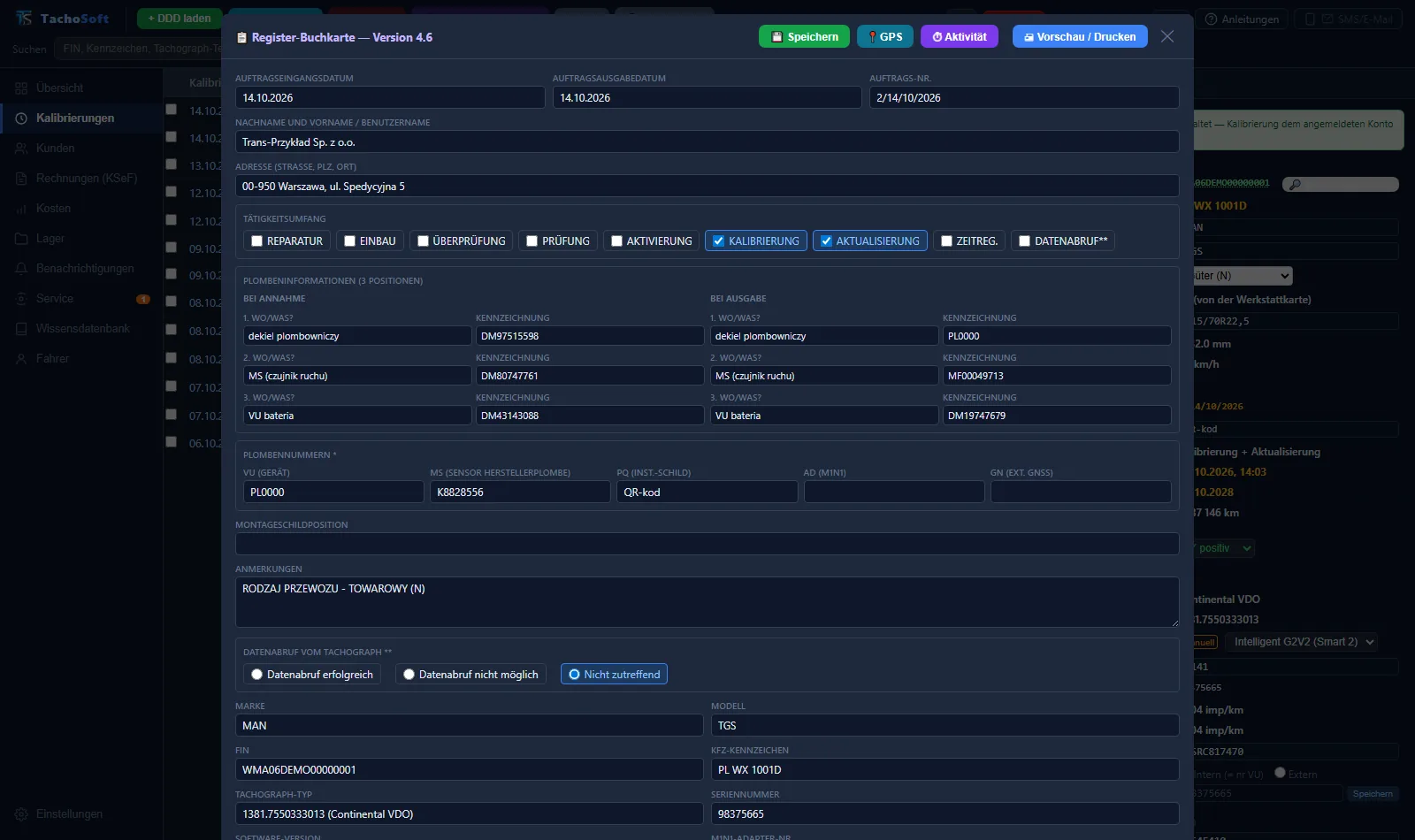
Task: Click the document icon next to Register-Buchkarte title
Action: click(x=241, y=38)
